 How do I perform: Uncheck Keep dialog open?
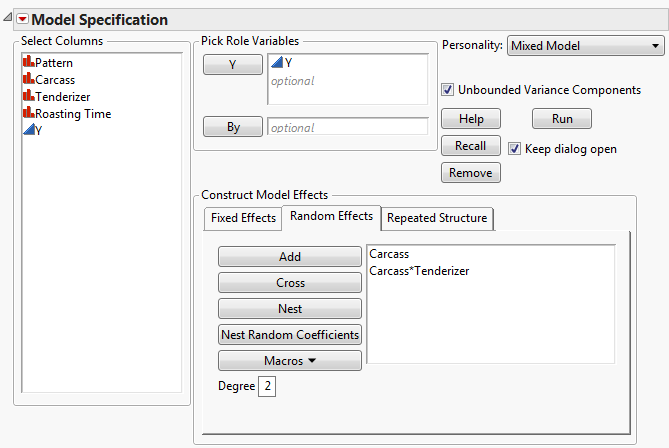click(515, 149)
